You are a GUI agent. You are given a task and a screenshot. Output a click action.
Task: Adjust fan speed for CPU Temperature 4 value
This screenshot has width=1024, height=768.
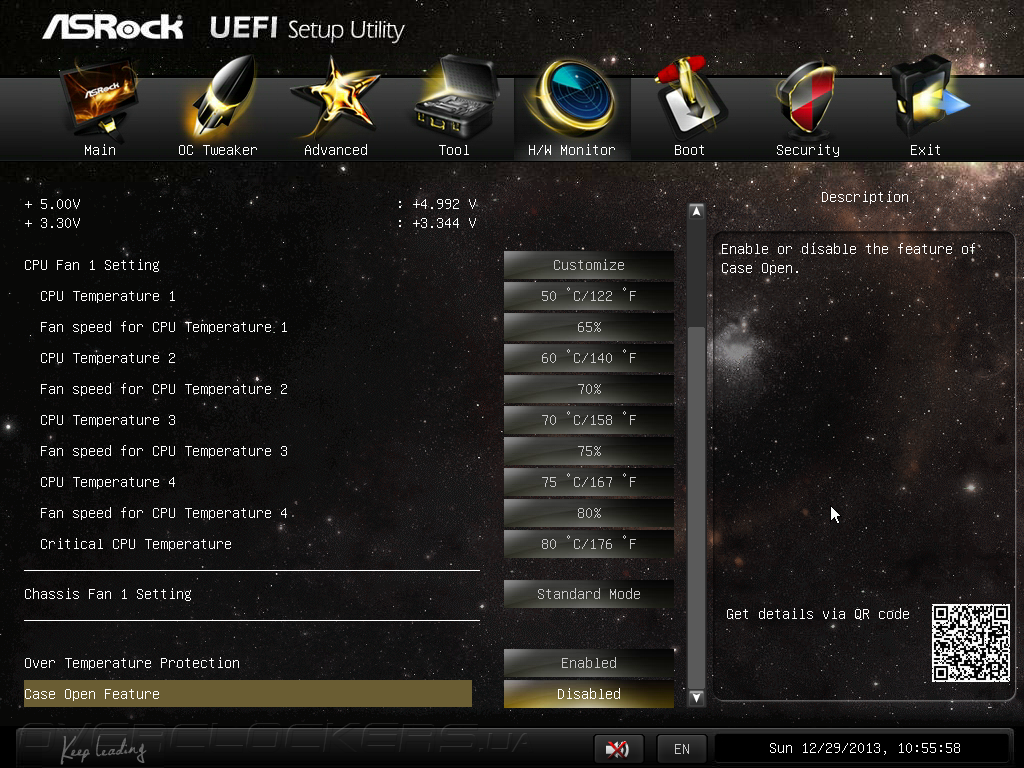click(x=588, y=513)
